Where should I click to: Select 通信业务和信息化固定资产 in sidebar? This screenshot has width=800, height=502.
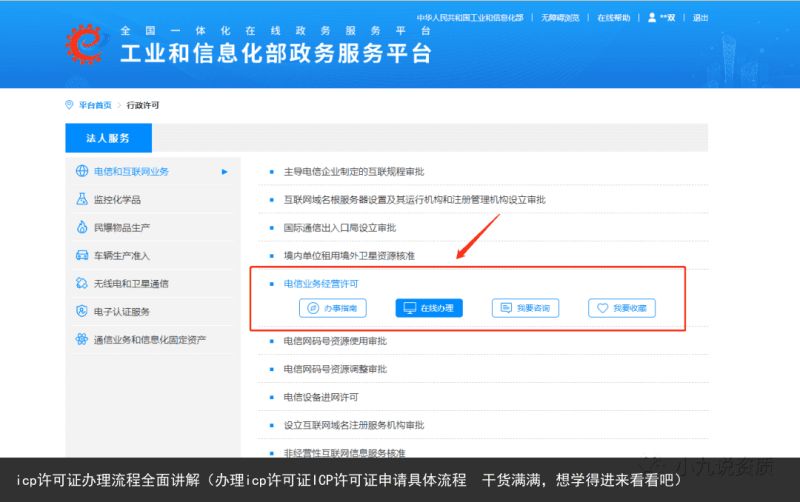click(x=150, y=340)
